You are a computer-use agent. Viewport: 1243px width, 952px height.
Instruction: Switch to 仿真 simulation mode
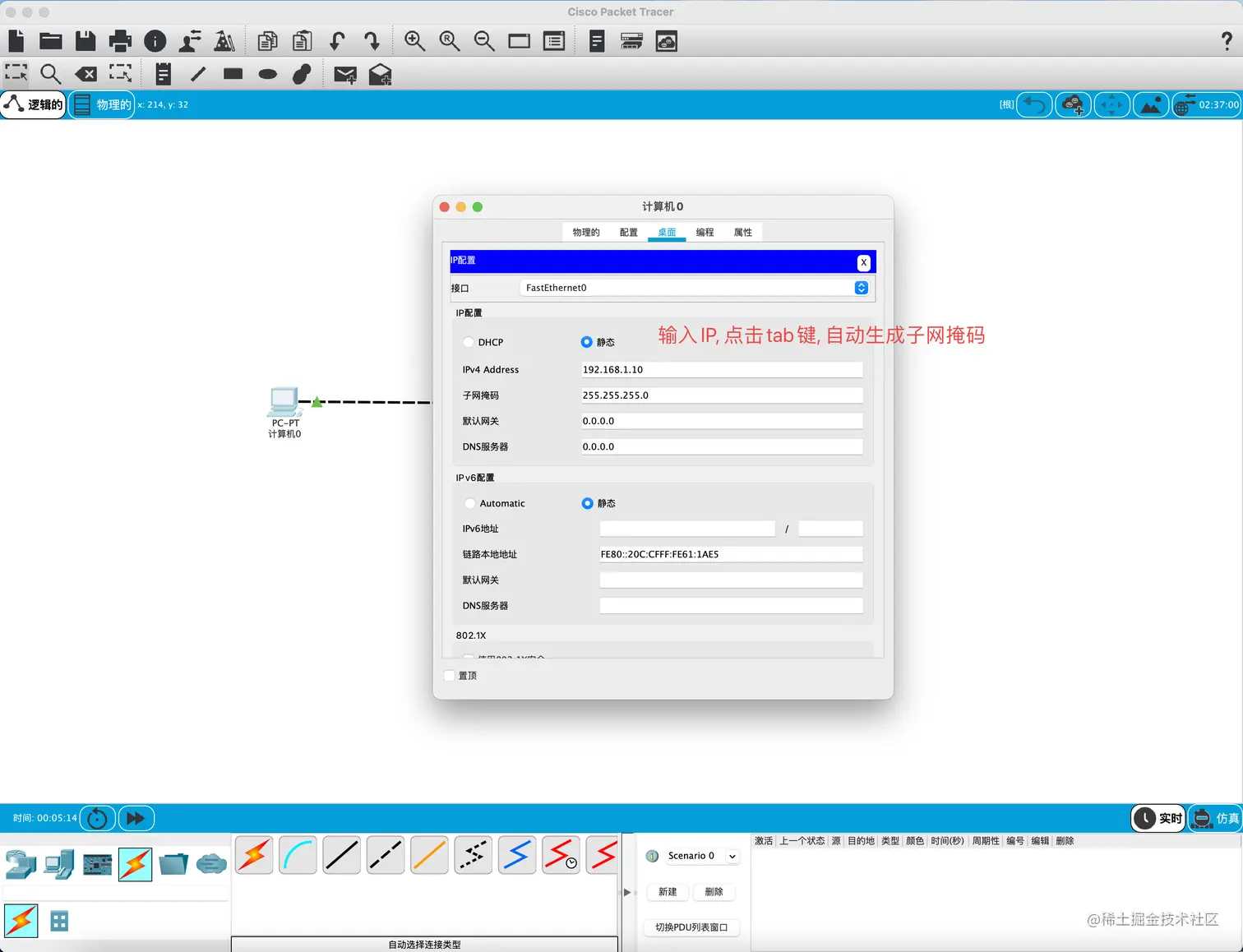point(1215,818)
